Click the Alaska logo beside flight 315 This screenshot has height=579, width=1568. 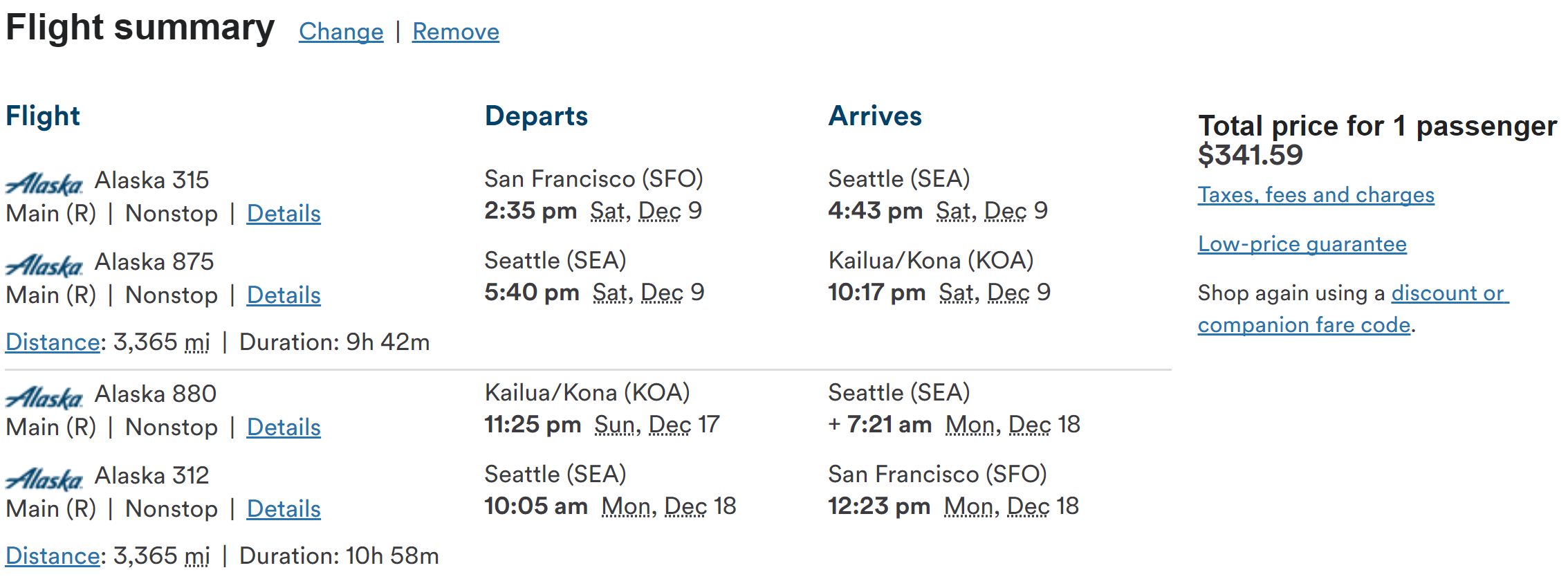pos(44,183)
